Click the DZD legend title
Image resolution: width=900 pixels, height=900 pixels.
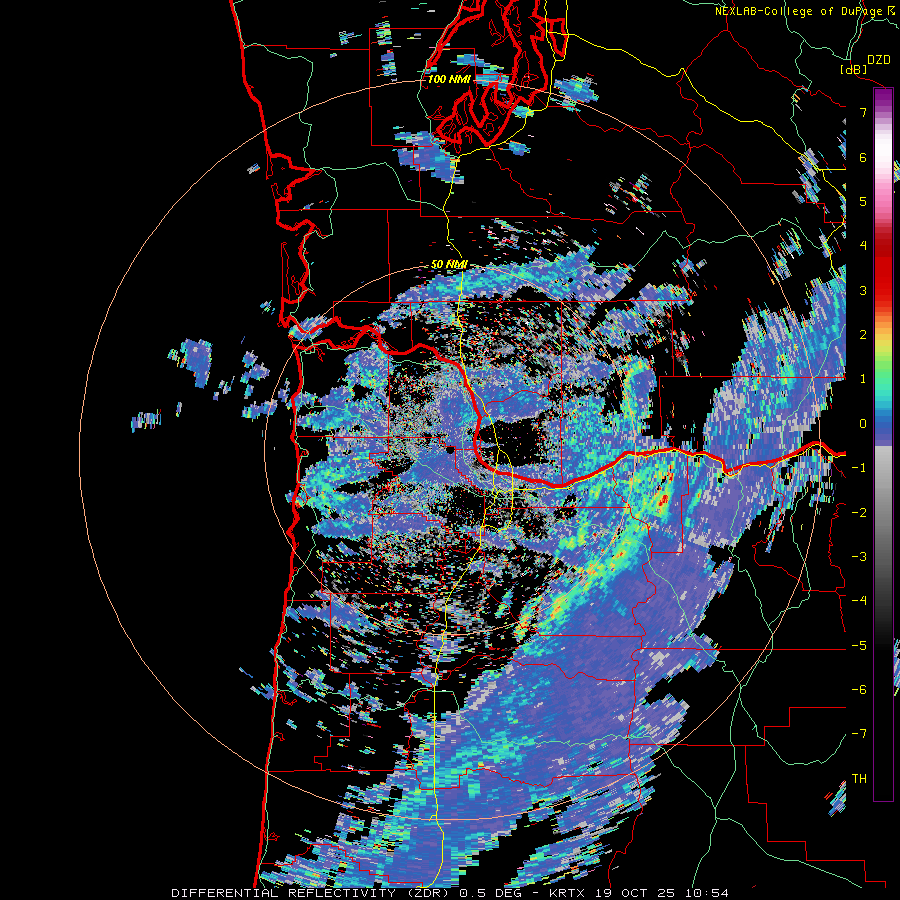(x=879, y=59)
